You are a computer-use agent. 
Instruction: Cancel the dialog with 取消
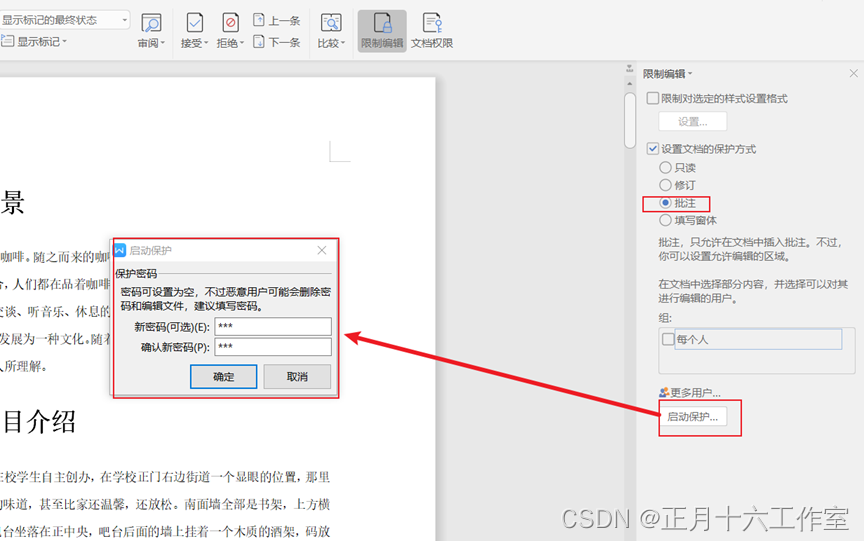click(x=297, y=377)
